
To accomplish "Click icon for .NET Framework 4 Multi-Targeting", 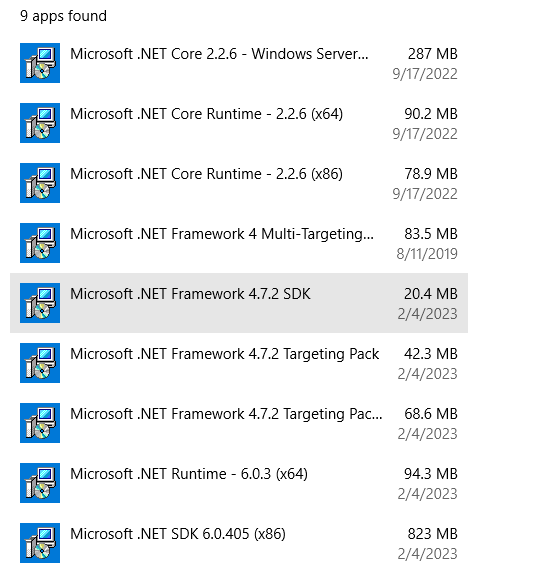I will tap(40, 243).
